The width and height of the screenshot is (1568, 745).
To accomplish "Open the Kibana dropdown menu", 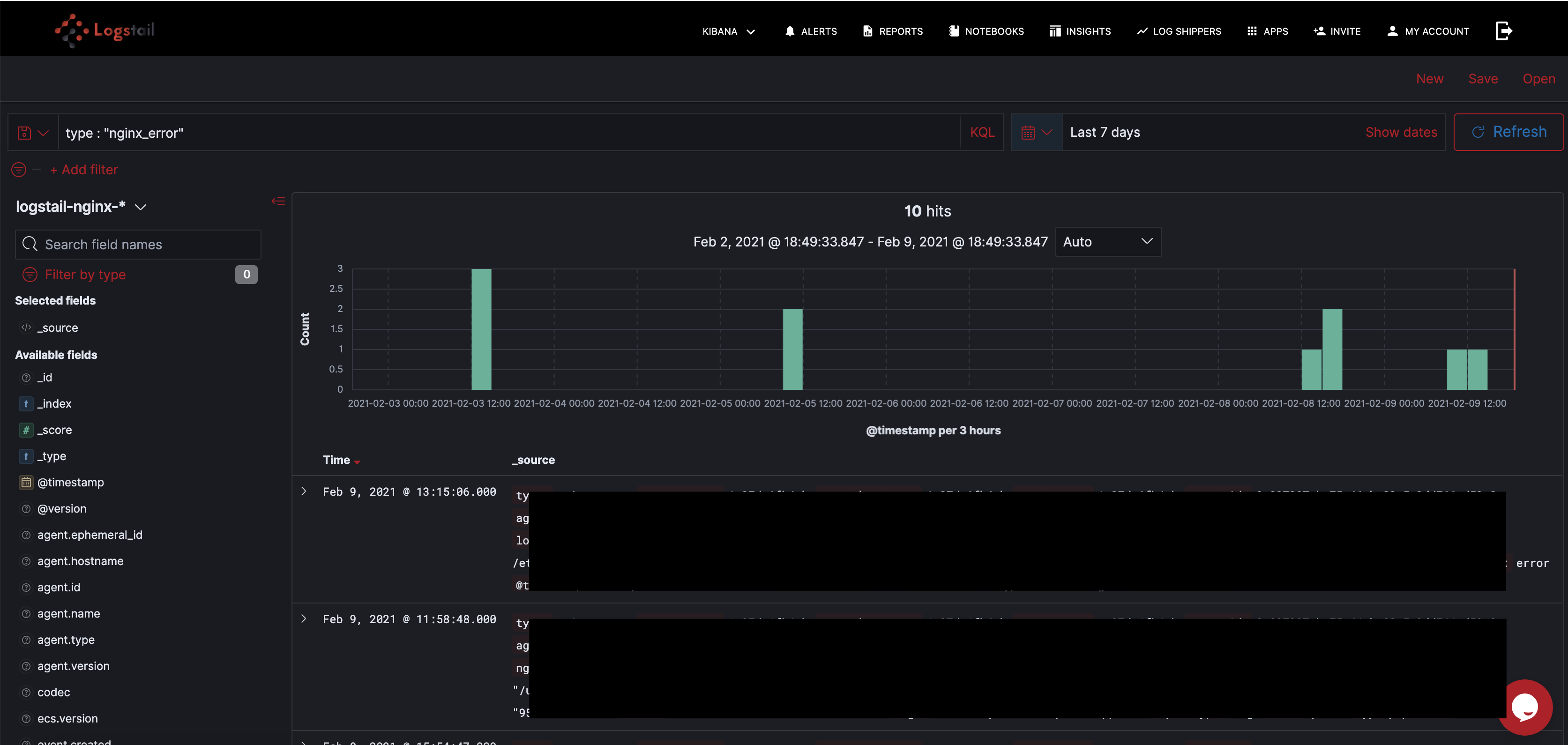I will click(728, 31).
